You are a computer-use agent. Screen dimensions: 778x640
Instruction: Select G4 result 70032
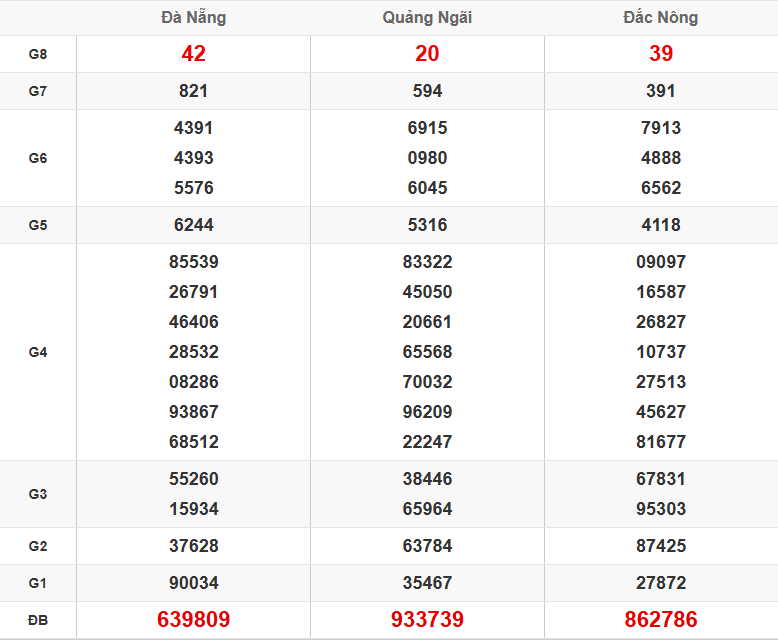[427, 382]
